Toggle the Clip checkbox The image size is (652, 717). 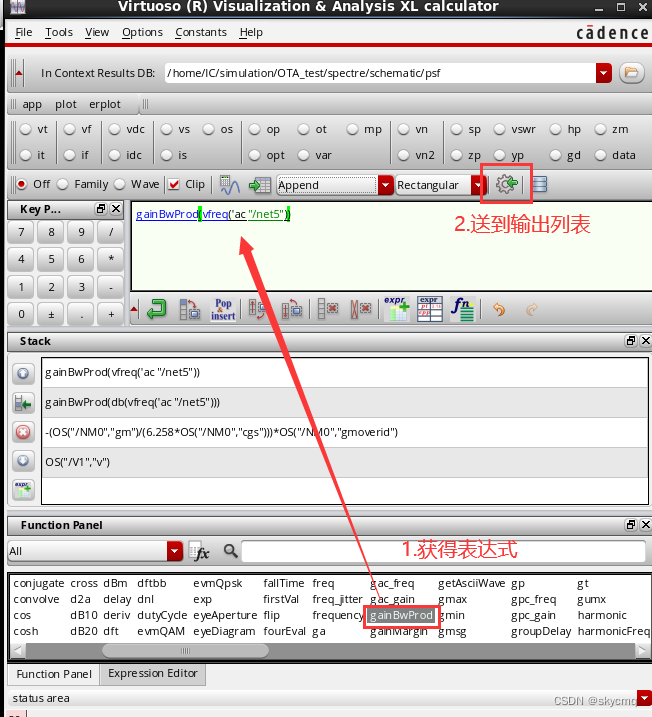173,184
